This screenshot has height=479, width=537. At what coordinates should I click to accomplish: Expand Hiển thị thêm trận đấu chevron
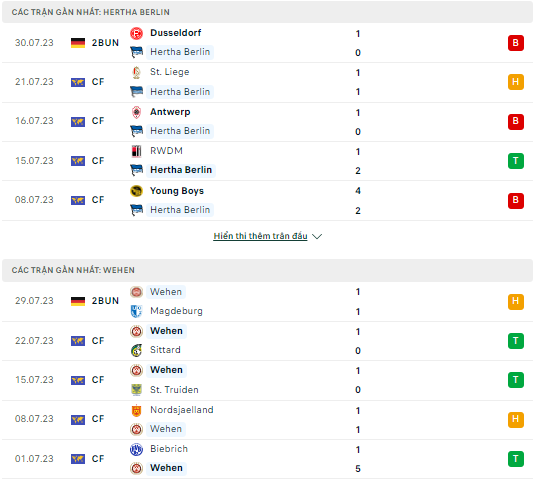317,236
